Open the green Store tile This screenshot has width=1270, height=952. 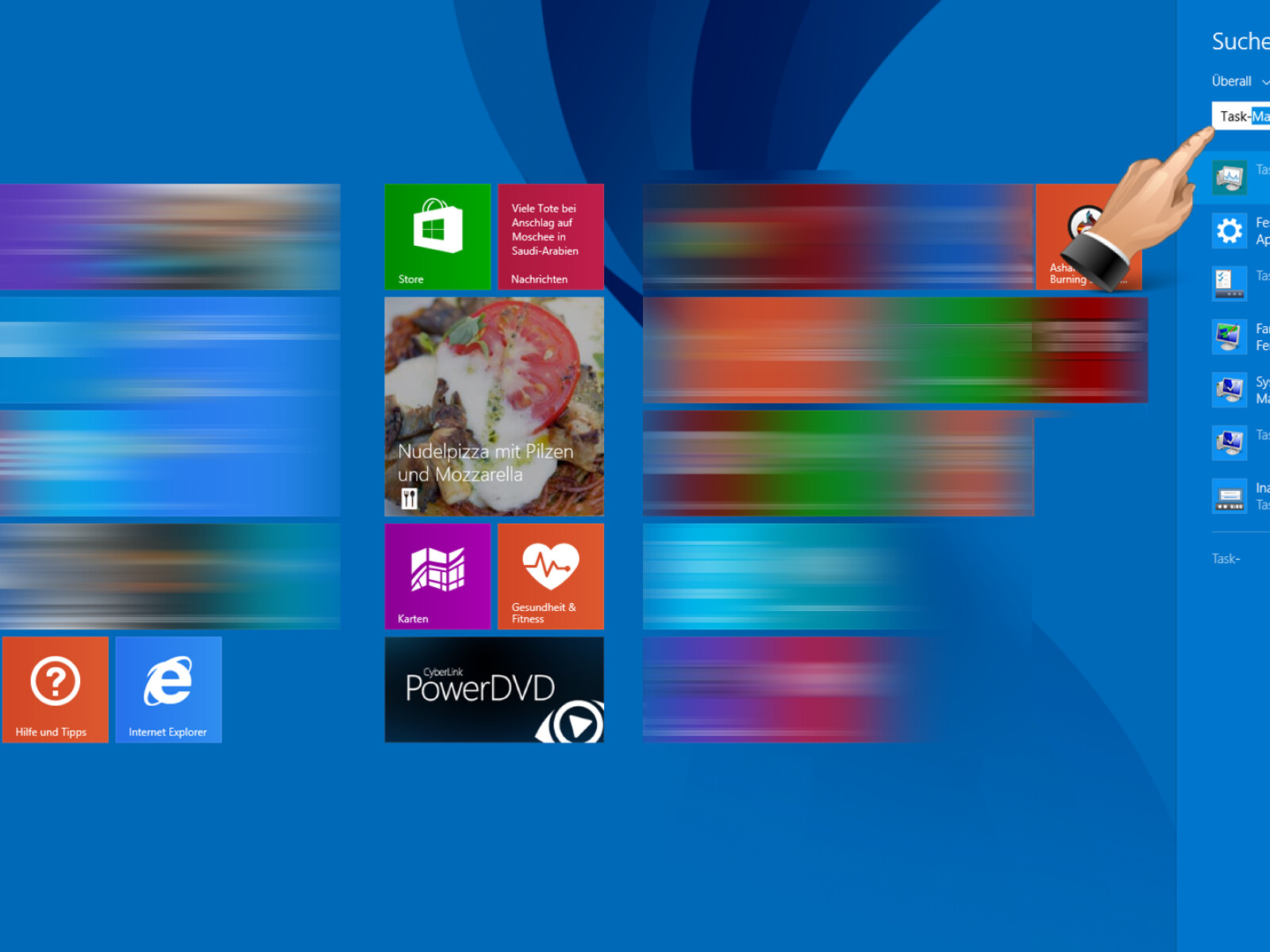tap(437, 236)
